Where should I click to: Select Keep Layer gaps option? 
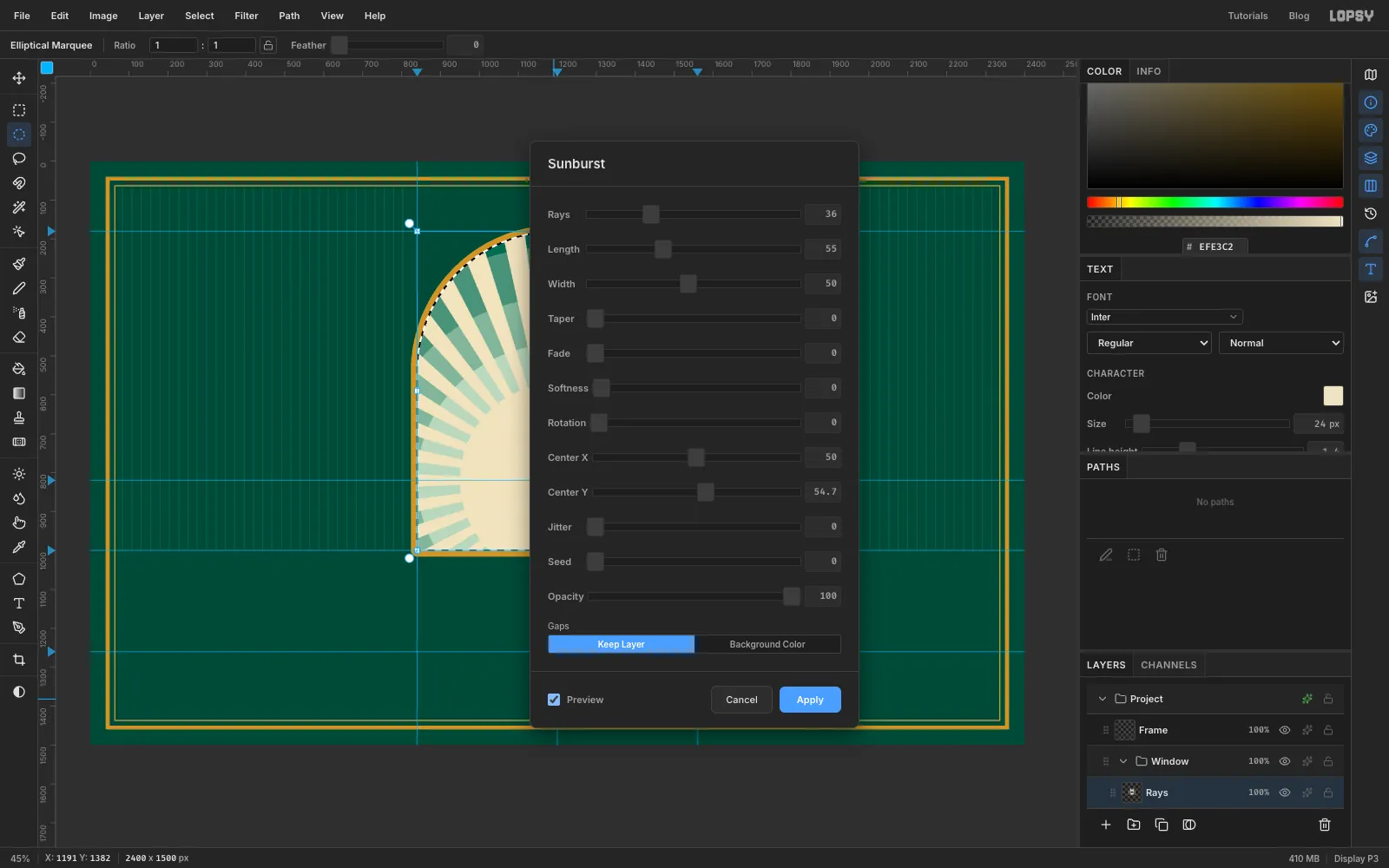pyautogui.click(x=622, y=644)
